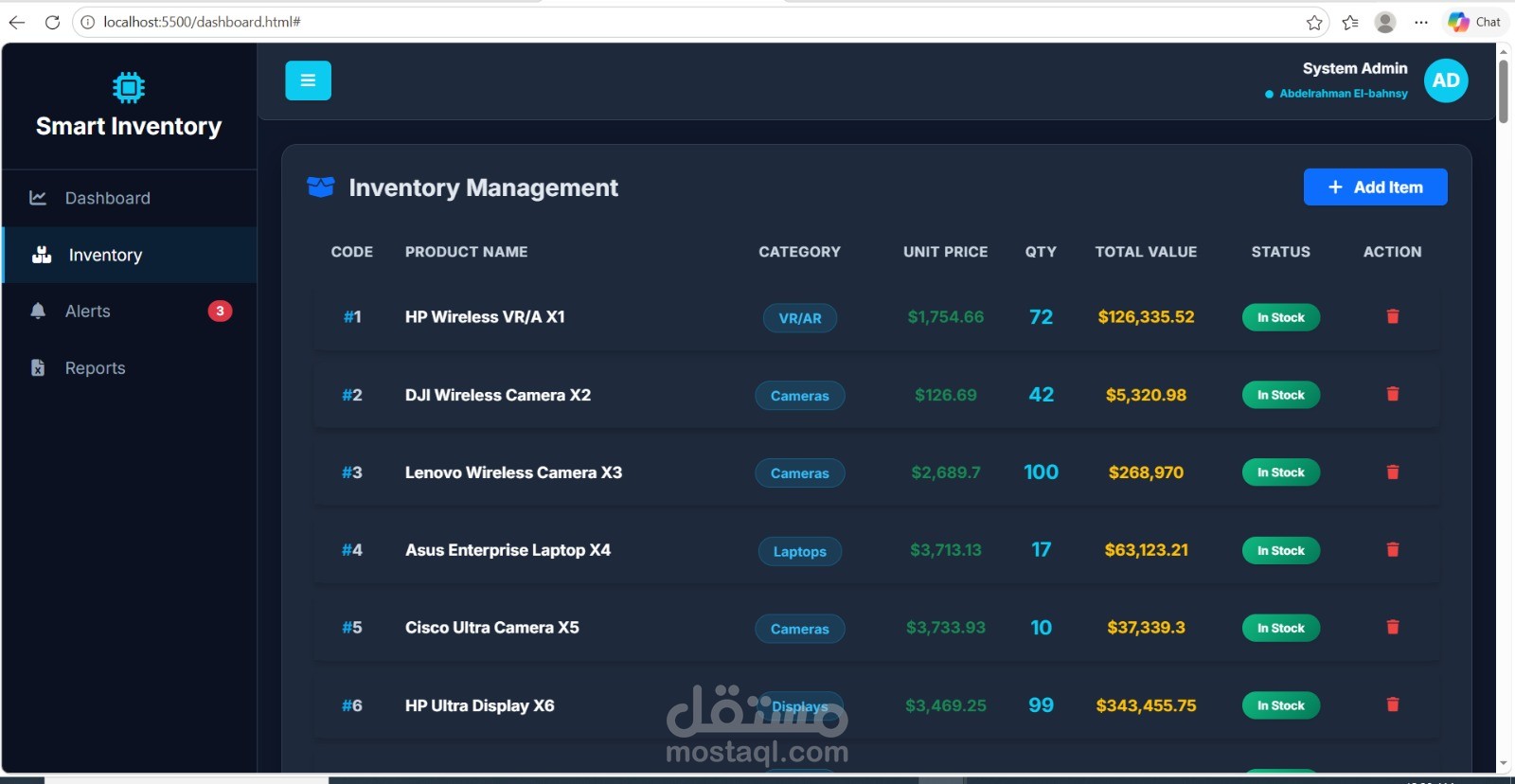Image resolution: width=1515 pixels, height=784 pixels.
Task: Click trash icon for DJI Wireless Camera X2
Action: pyautogui.click(x=1393, y=394)
